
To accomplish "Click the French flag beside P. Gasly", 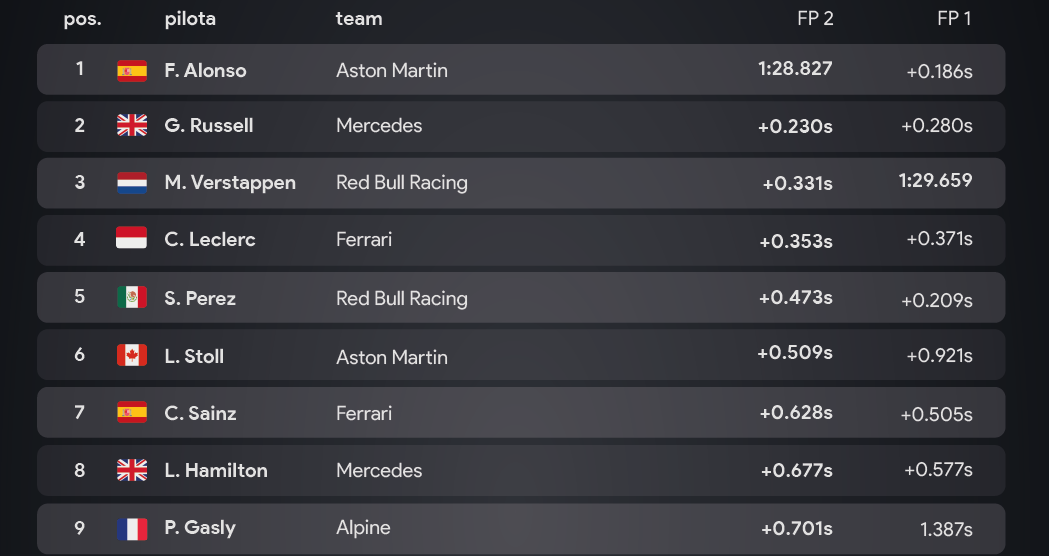I will pyautogui.click(x=132, y=529).
